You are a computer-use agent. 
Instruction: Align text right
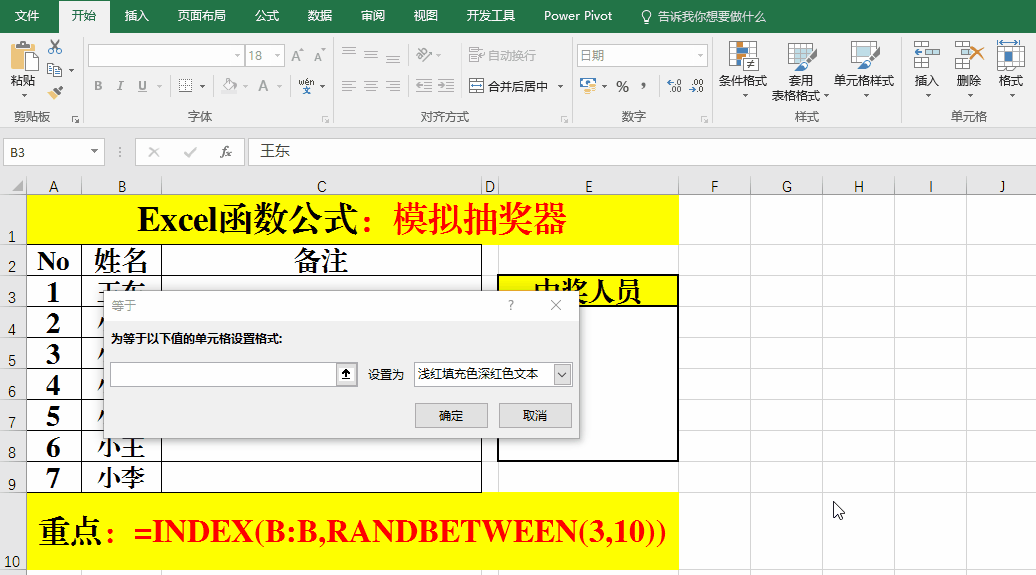pyautogui.click(x=393, y=86)
